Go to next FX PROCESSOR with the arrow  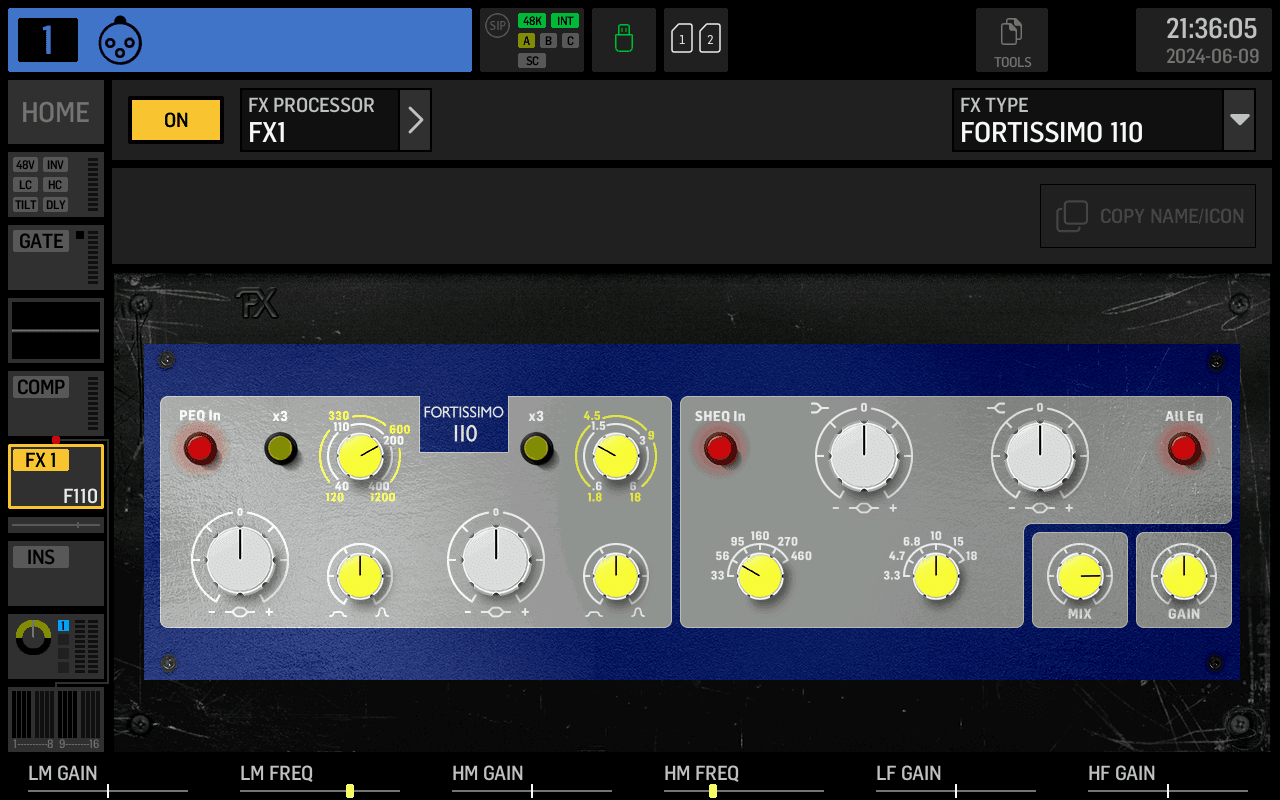point(415,120)
